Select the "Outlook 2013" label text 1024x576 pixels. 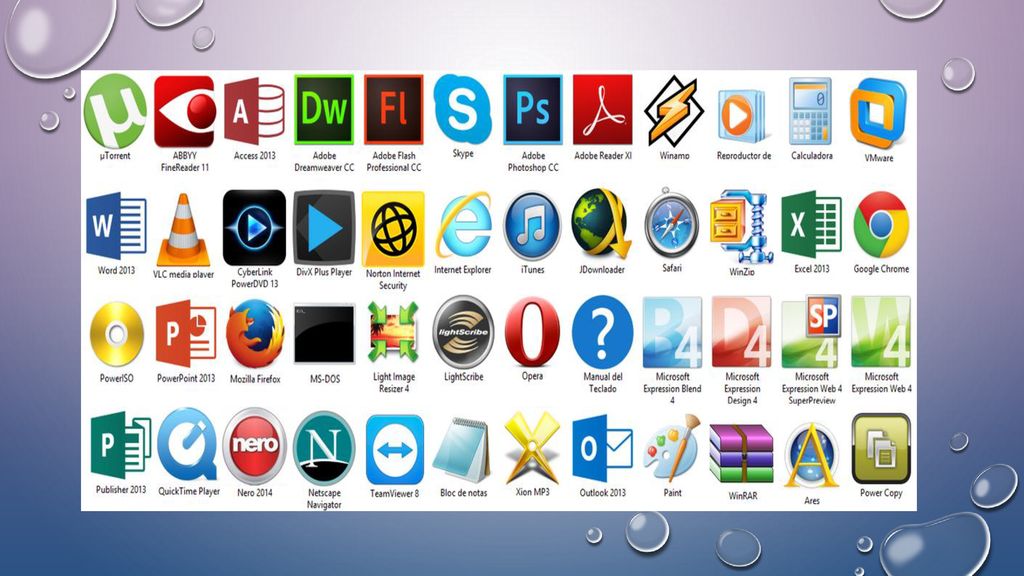pos(602,492)
